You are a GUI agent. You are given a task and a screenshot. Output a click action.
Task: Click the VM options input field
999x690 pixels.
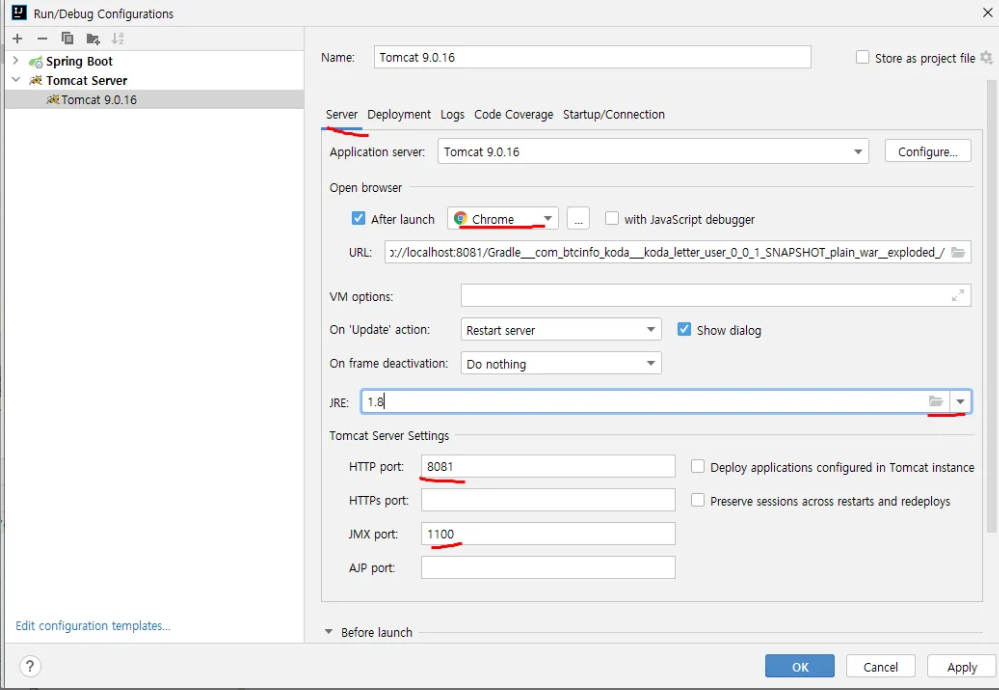click(x=715, y=296)
